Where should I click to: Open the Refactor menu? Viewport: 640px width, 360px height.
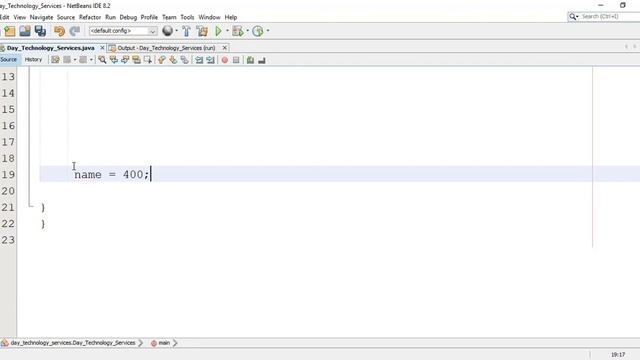[90, 17]
